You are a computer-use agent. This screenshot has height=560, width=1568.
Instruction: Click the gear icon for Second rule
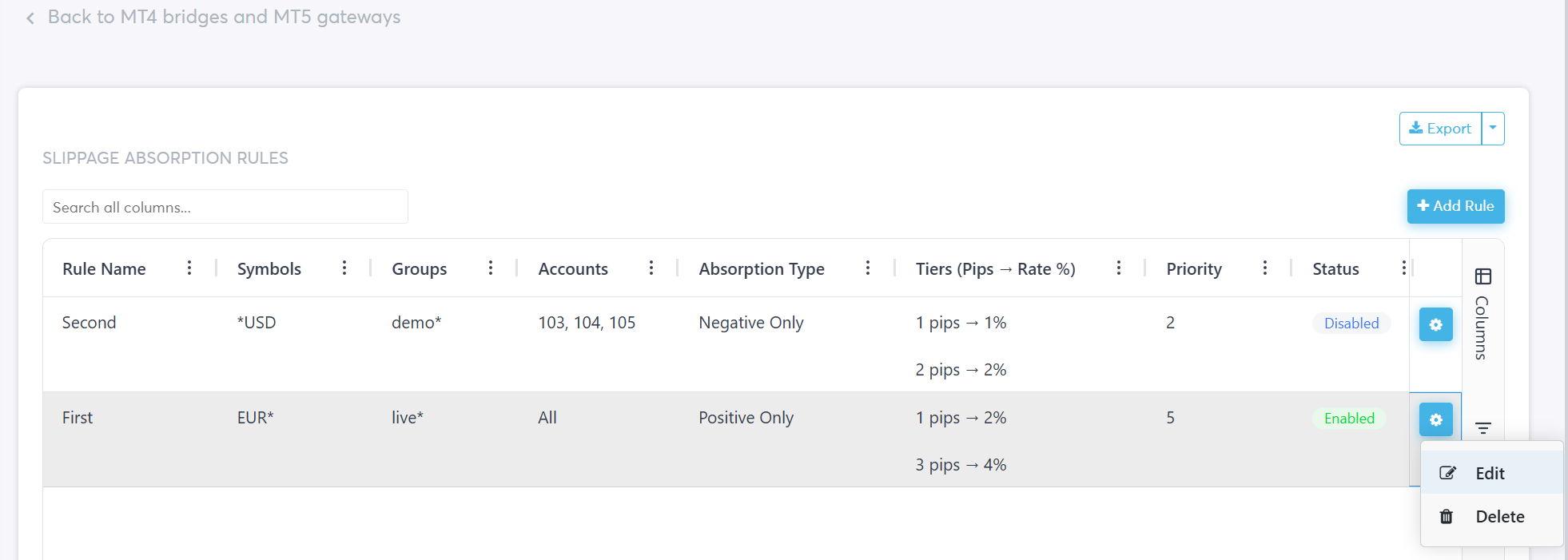[1435, 324]
